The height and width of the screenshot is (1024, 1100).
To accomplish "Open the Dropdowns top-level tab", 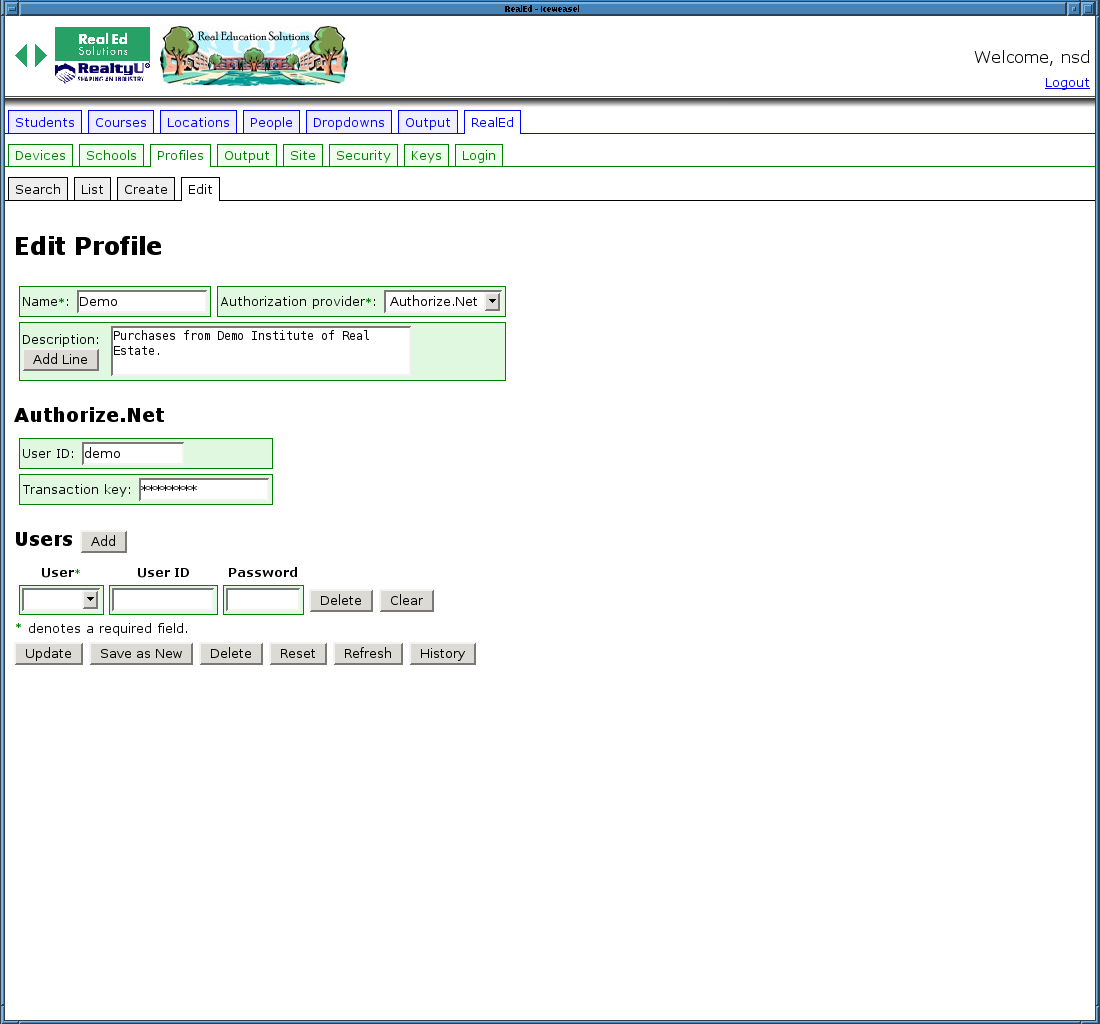I will coord(348,122).
